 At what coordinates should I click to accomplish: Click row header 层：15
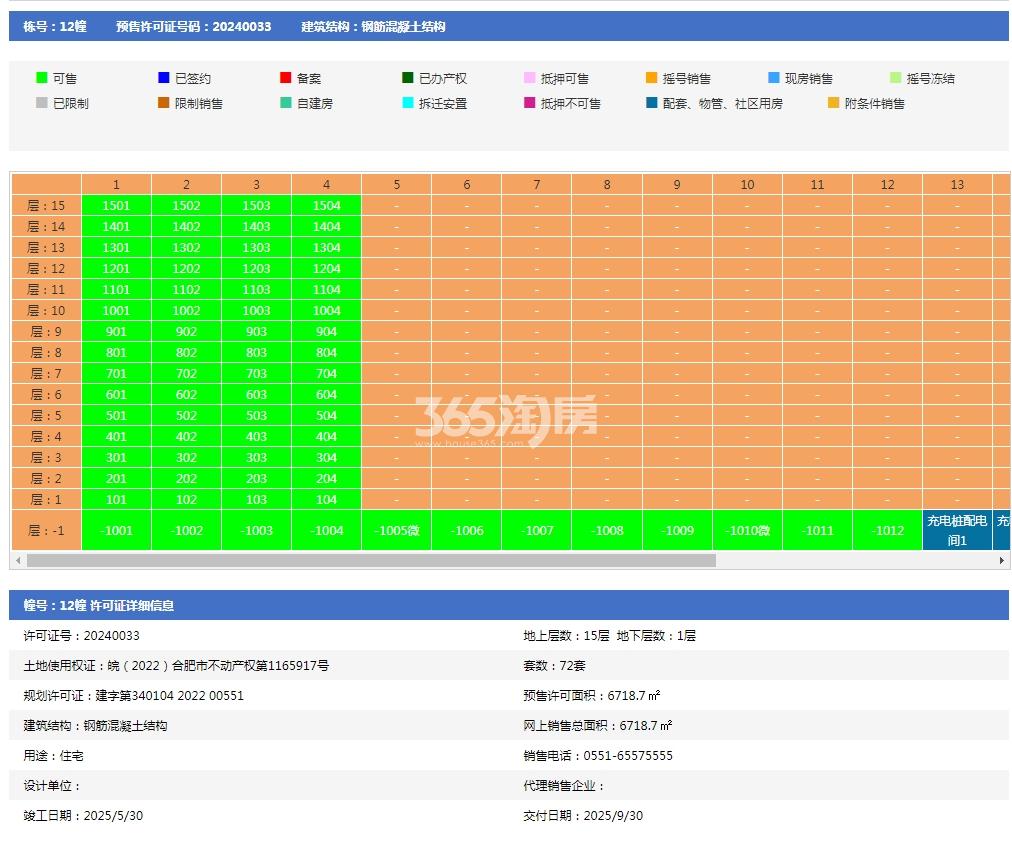point(46,205)
